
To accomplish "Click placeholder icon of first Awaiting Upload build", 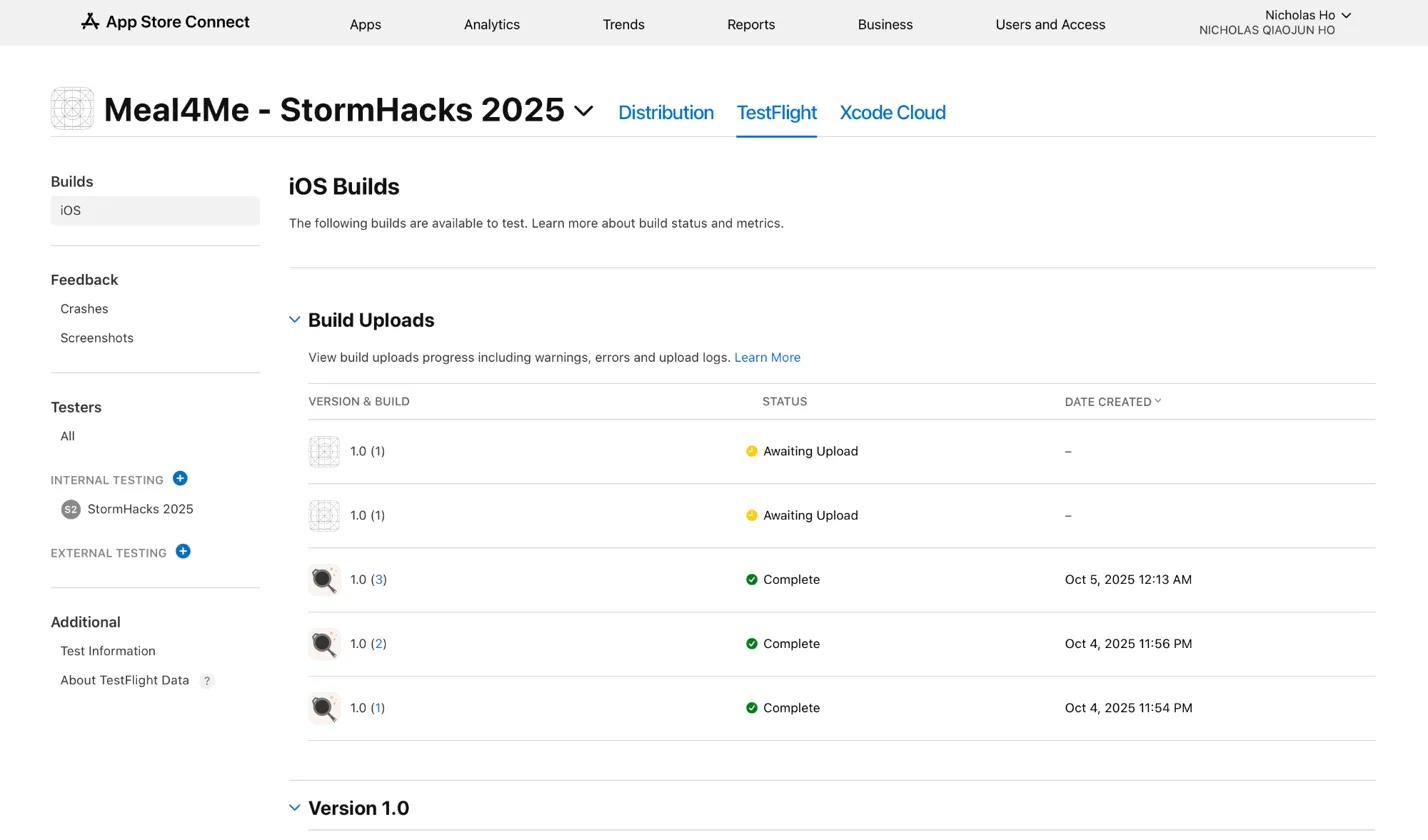I will coord(324,452).
